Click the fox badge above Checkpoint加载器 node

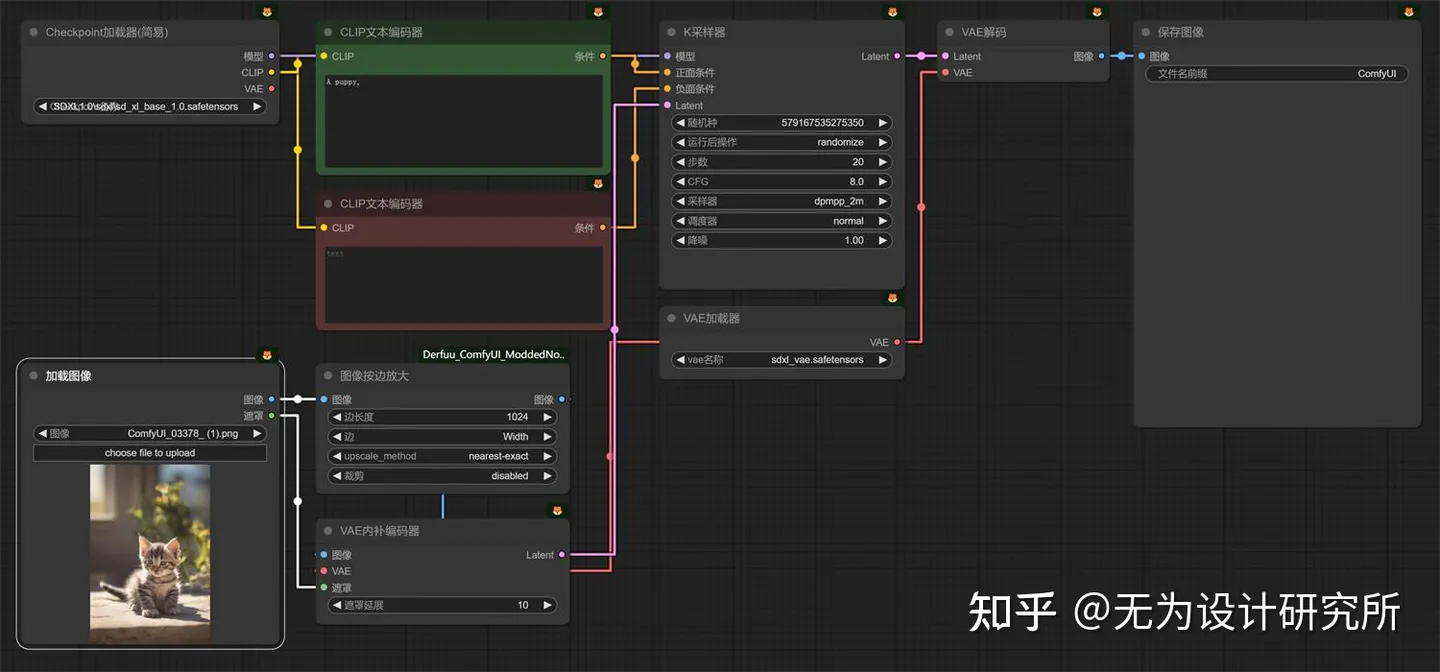click(x=267, y=12)
